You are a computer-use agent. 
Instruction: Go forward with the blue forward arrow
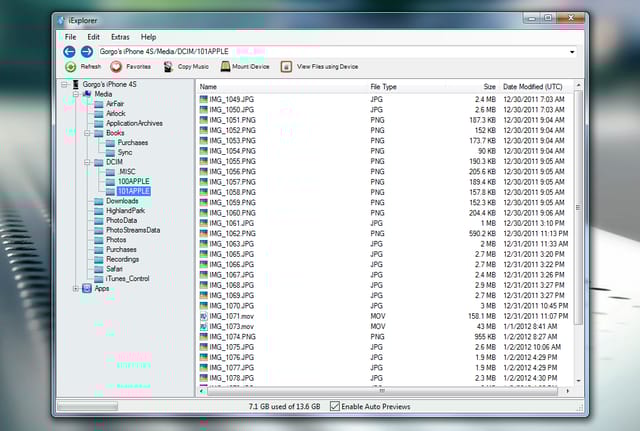(87, 52)
